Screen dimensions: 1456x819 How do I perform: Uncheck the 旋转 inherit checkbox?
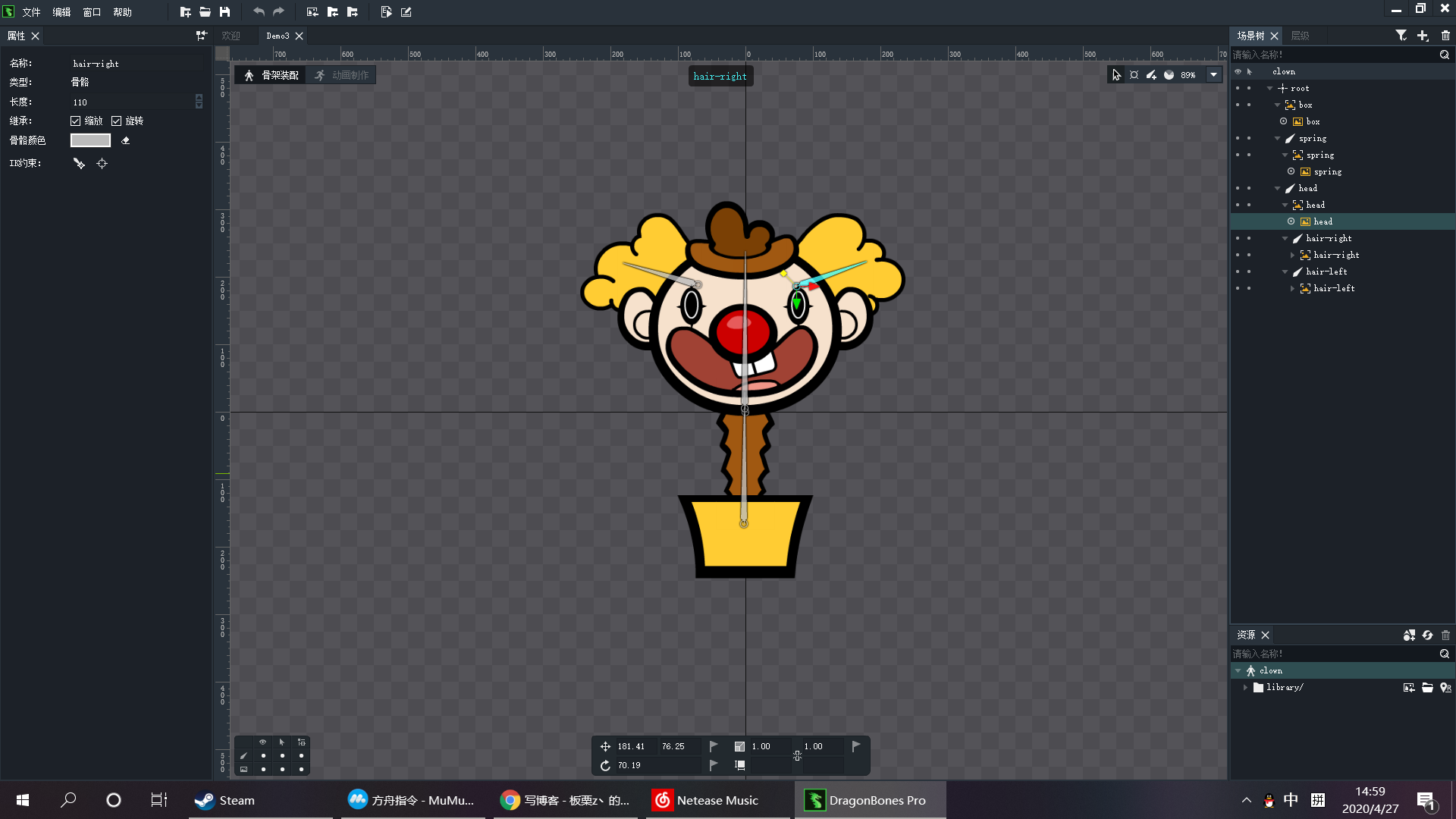click(117, 121)
